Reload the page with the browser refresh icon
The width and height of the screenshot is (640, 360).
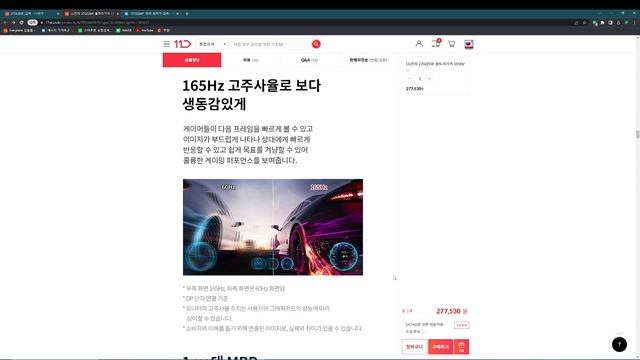pyautogui.click(x=22, y=23)
